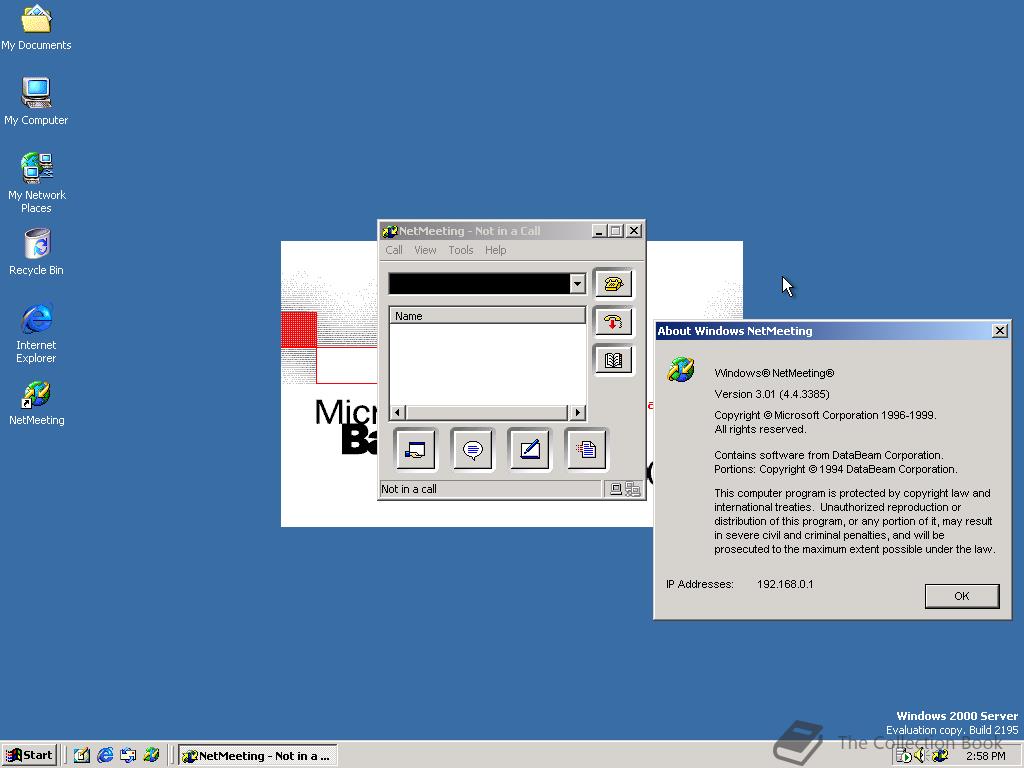This screenshot has height=768, width=1024.
Task: Select the My Network Places desktop icon
Action: pyautogui.click(x=37, y=183)
